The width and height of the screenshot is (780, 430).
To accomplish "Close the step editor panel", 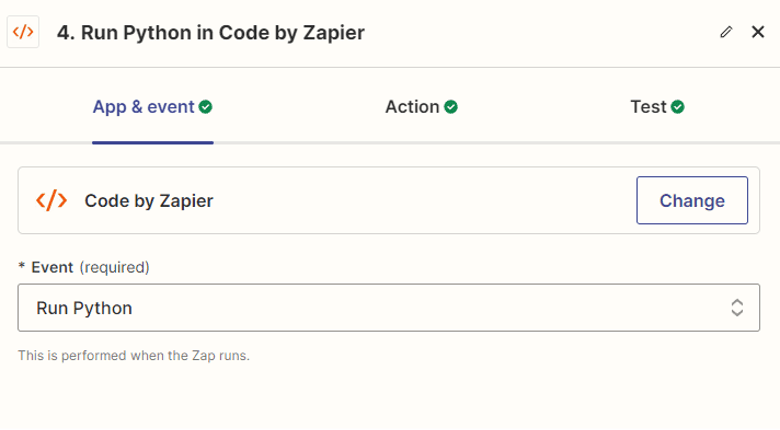I will [758, 32].
